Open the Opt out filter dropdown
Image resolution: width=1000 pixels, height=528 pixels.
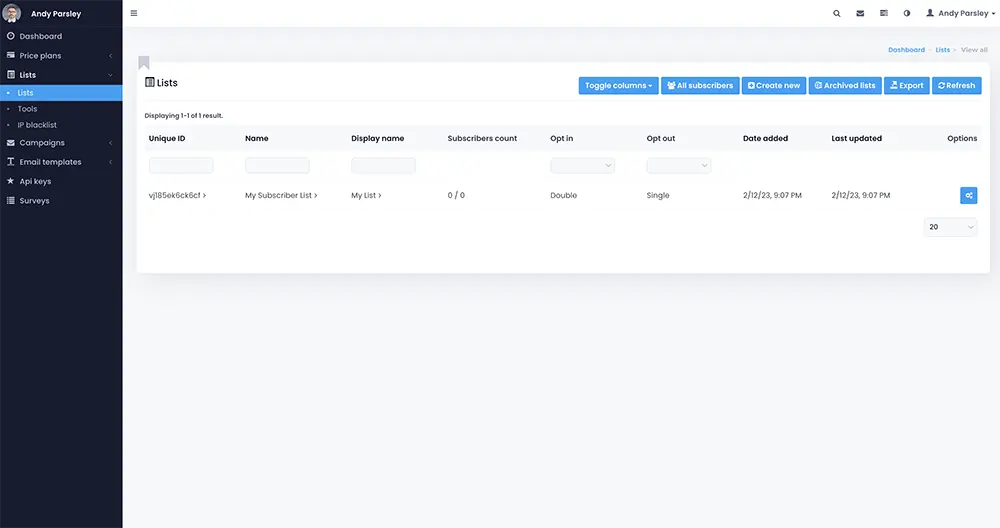tap(679, 166)
